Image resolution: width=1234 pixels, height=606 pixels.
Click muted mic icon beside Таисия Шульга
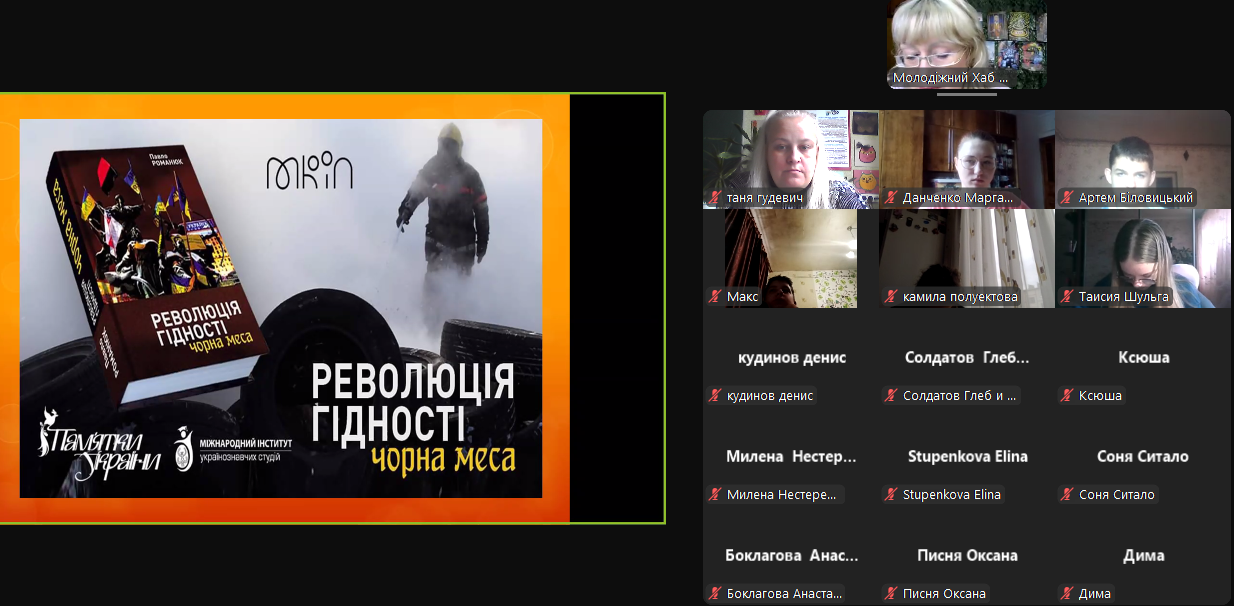(x=1067, y=297)
